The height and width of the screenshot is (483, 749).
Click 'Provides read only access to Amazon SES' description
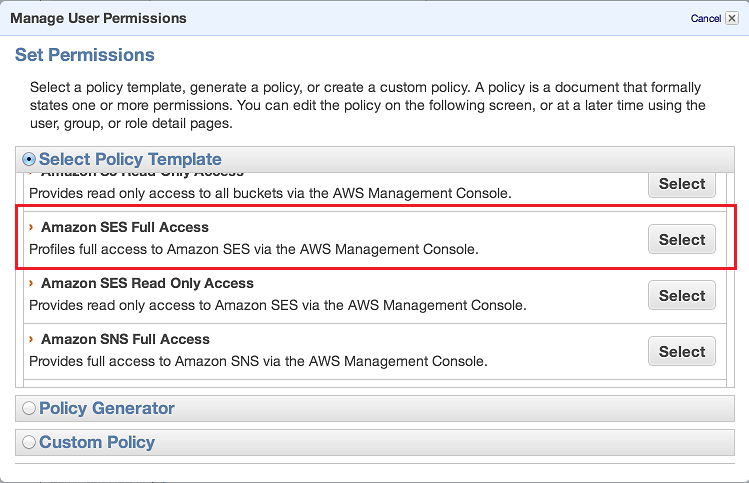point(278,305)
